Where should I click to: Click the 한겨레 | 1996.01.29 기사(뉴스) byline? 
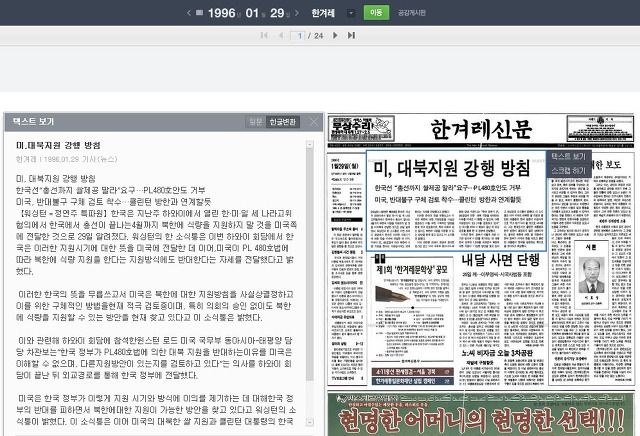coord(67,159)
